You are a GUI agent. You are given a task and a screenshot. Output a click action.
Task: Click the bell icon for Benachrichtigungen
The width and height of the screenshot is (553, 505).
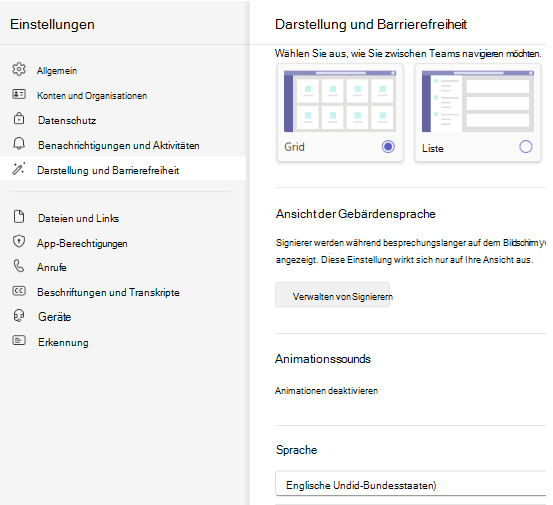pyautogui.click(x=19, y=144)
